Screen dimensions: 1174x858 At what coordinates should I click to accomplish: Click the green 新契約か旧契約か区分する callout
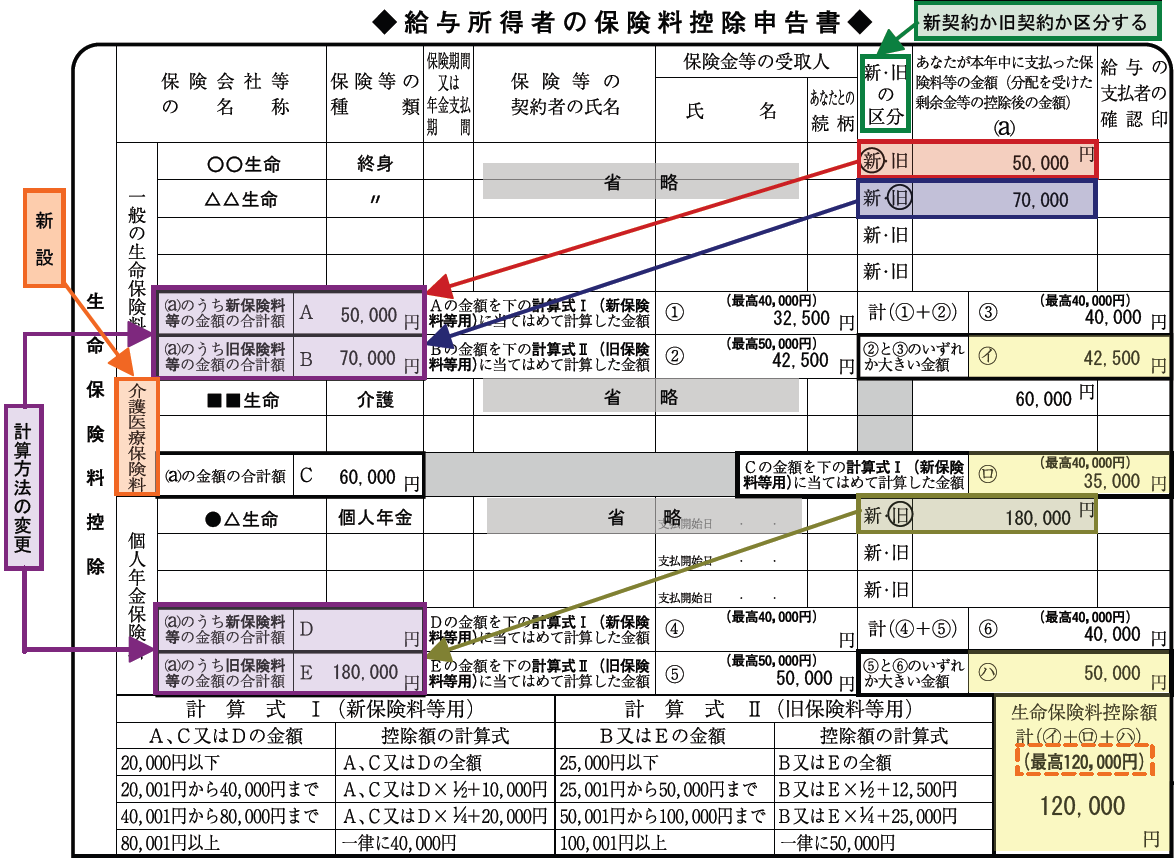(1034, 22)
